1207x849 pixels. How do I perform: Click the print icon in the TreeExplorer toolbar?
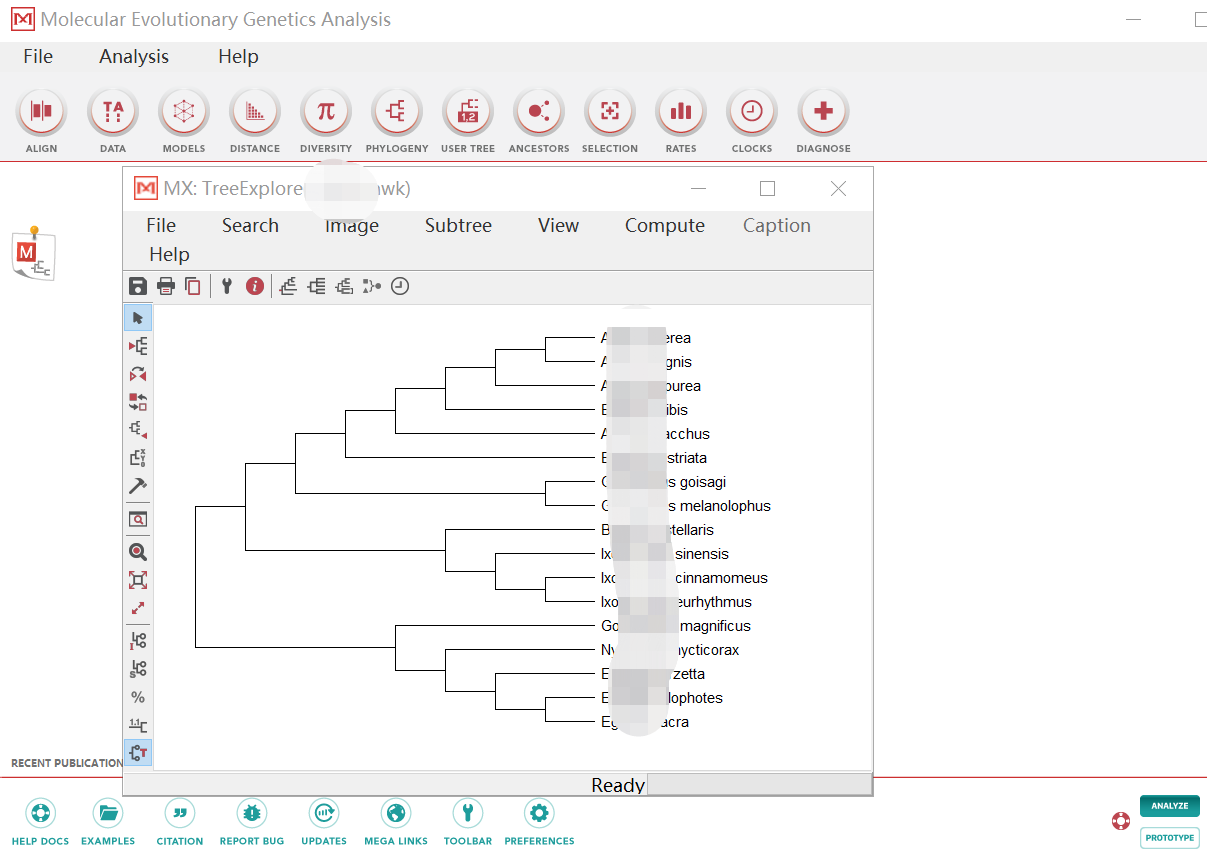point(166,287)
